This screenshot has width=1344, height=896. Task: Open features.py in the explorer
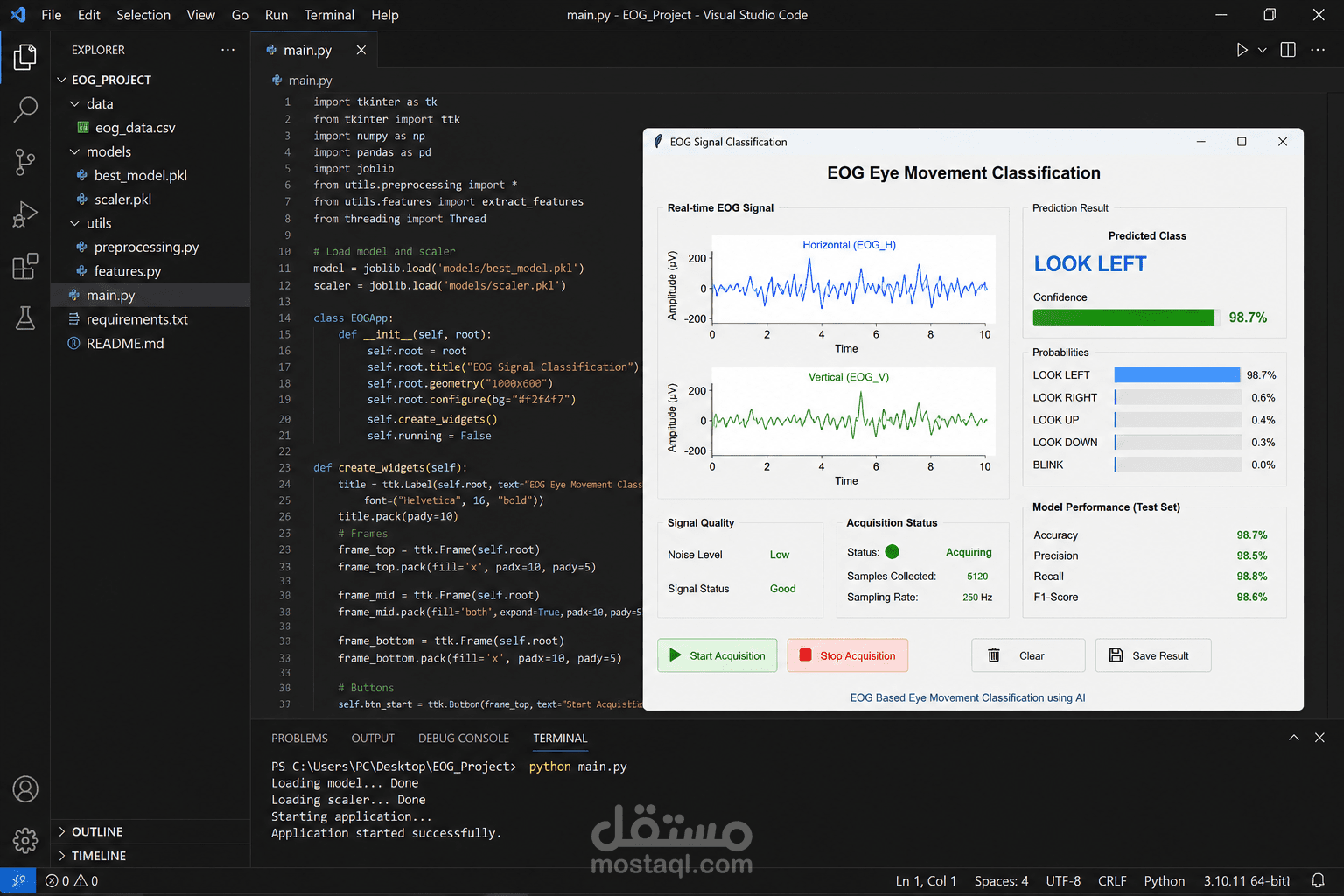pos(128,271)
